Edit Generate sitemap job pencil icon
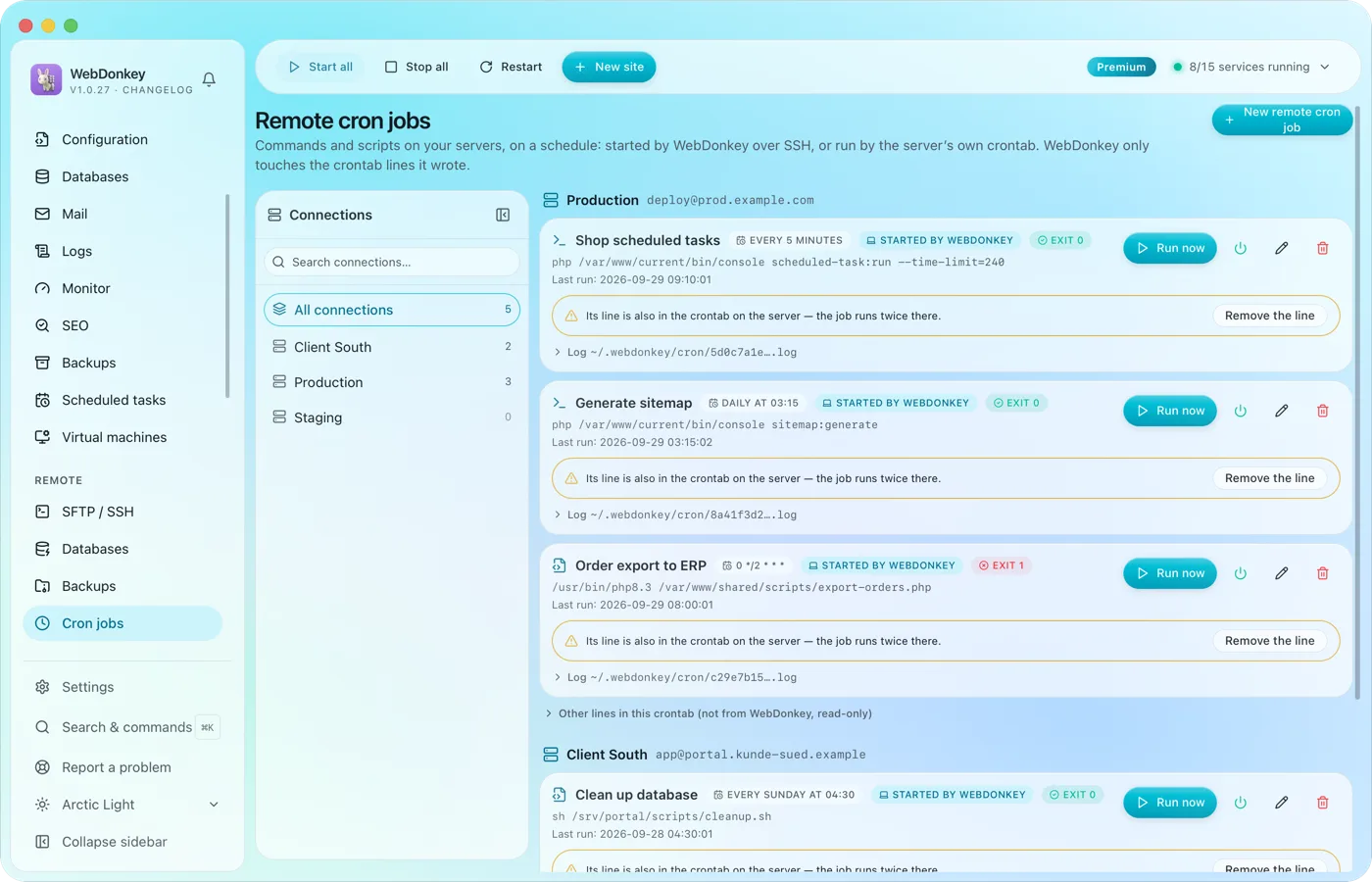This screenshot has height=882, width=1372. 1281,411
